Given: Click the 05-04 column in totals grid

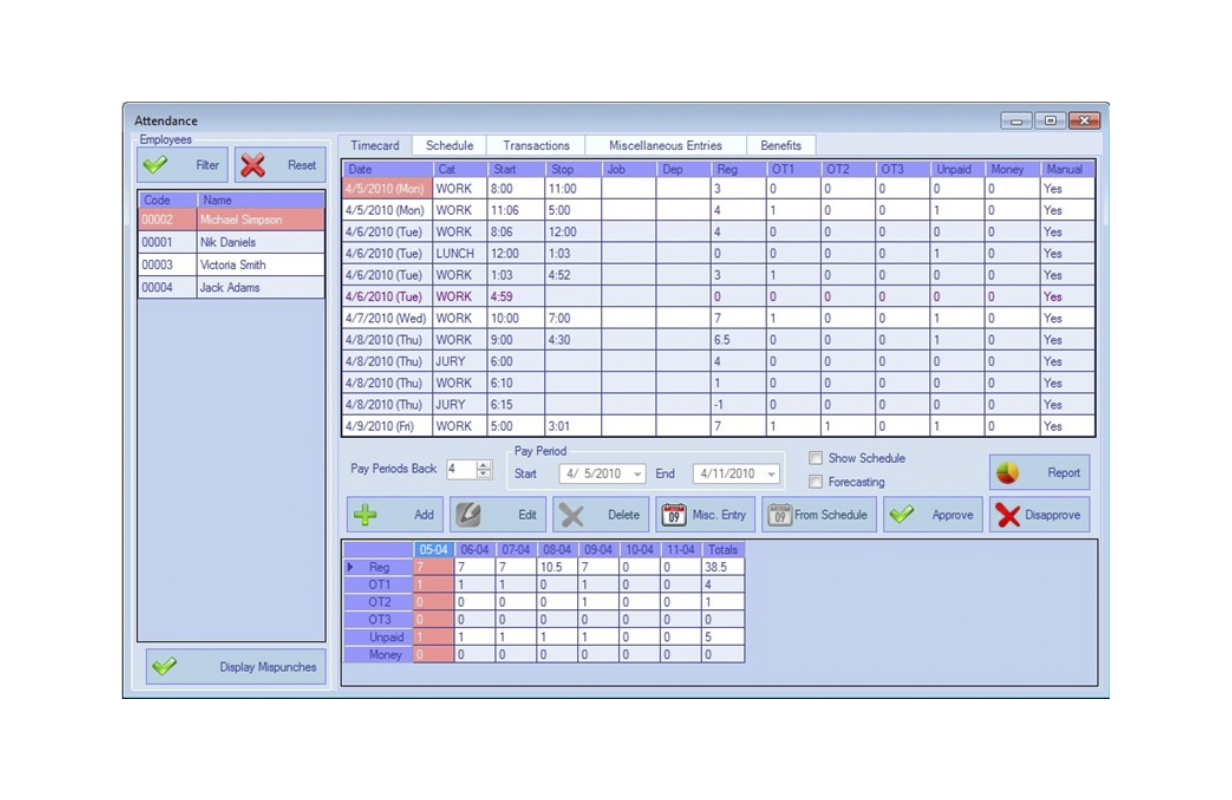Looking at the screenshot, I should pos(434,550).
